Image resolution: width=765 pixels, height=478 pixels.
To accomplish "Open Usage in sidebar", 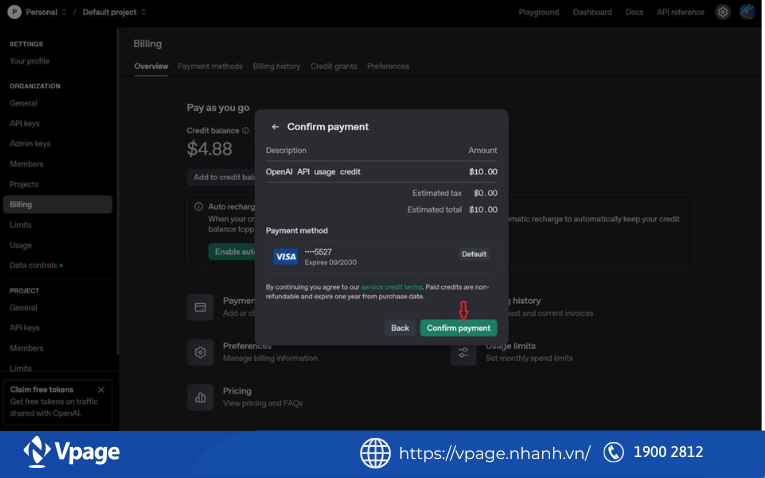I will click(20, 245).
